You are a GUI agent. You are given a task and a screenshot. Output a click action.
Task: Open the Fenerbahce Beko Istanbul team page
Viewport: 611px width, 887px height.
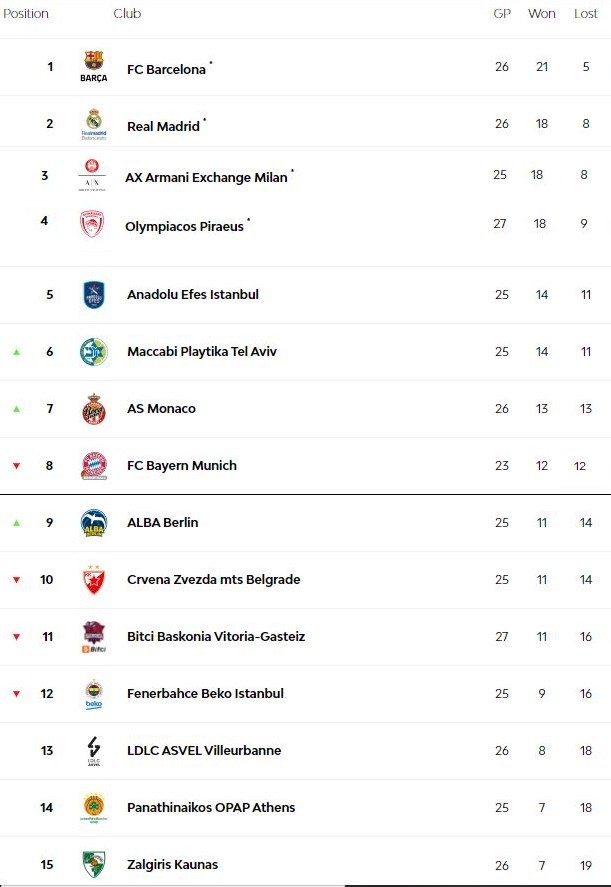[205, 694]
